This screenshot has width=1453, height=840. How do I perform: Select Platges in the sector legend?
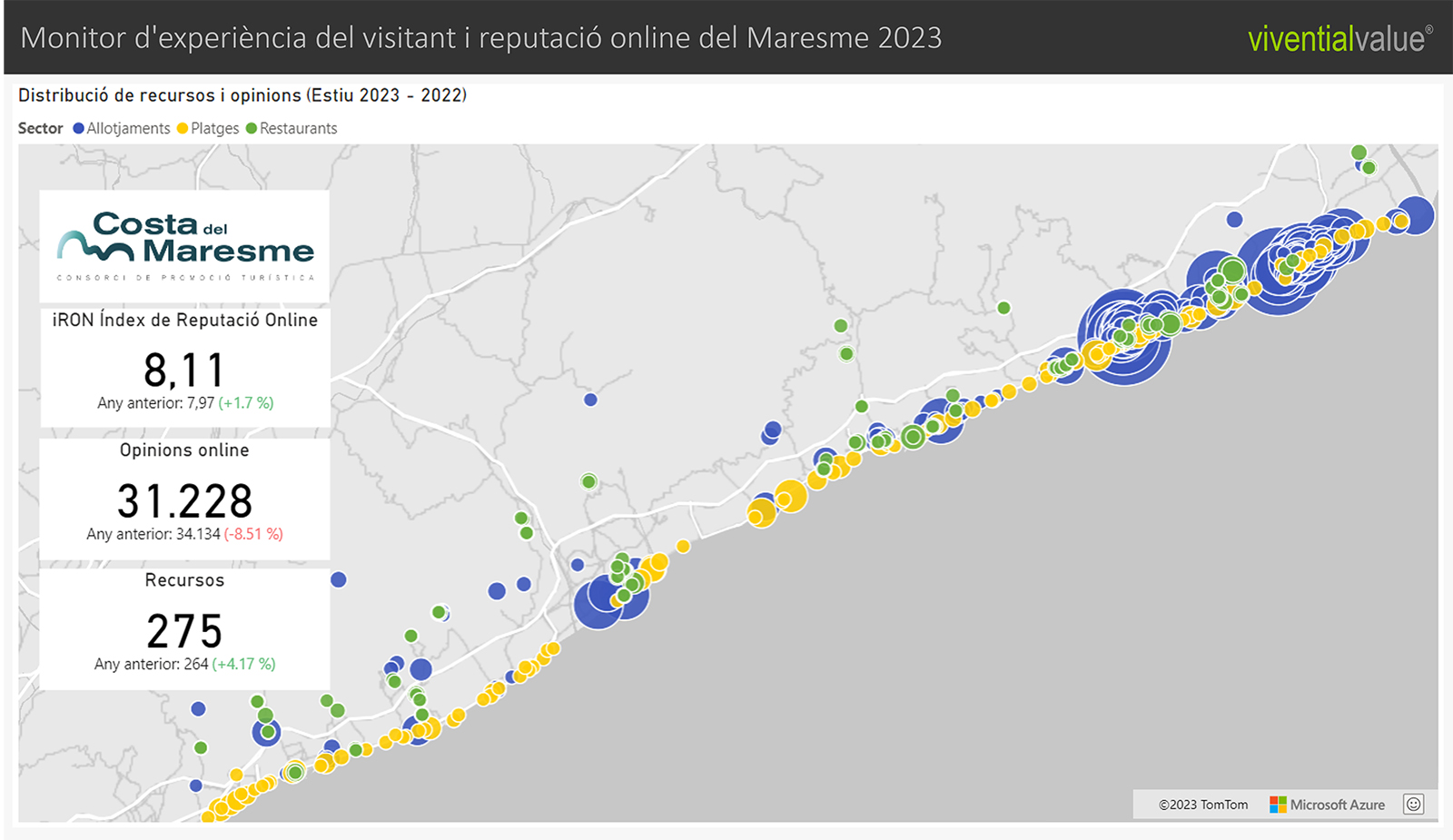point(208,128)
